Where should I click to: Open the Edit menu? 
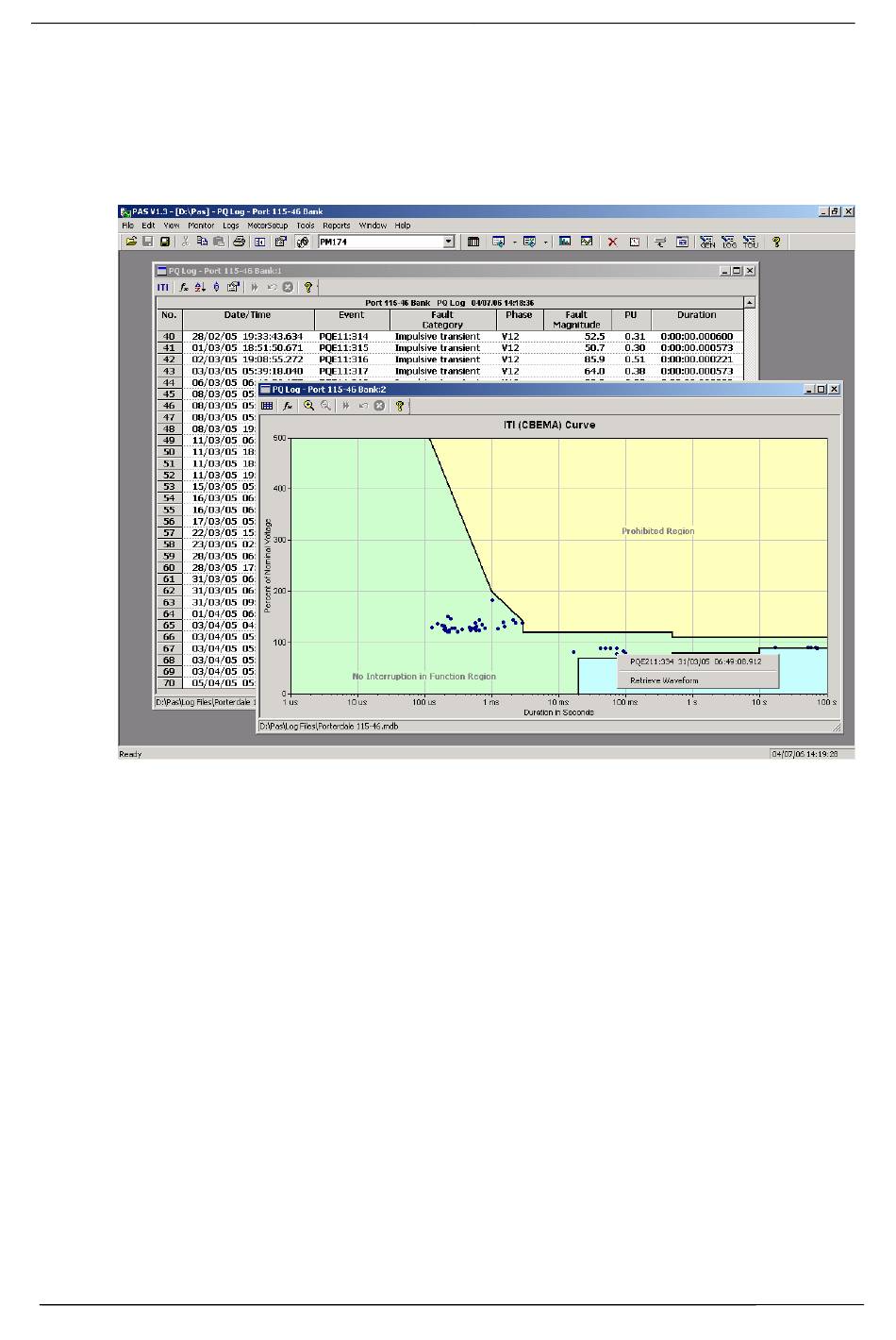pyautogui.click(x=148, y=226)
